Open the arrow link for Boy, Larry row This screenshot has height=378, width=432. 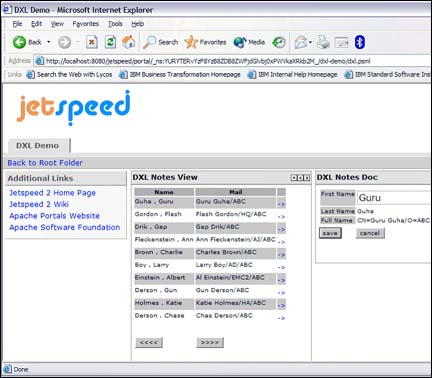tap(281, 267)
